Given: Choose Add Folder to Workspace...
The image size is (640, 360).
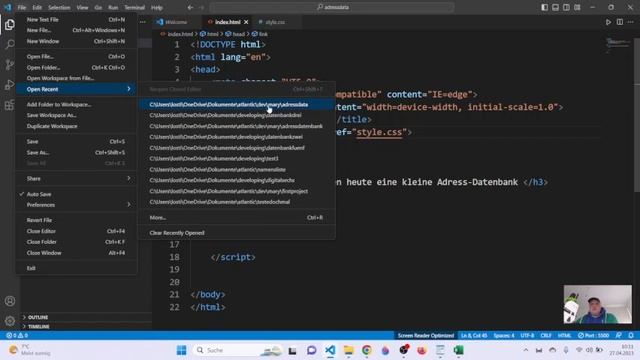Looking at the screenshot, I should [76, 104].
